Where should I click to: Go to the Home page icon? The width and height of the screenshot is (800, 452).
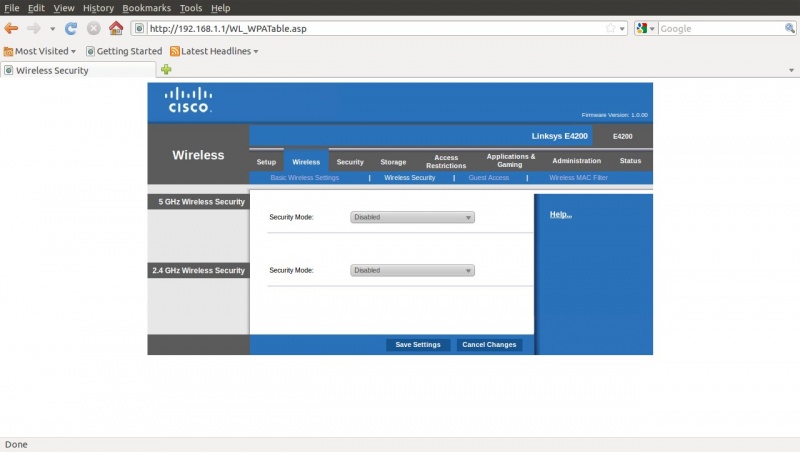click(116, 29)
